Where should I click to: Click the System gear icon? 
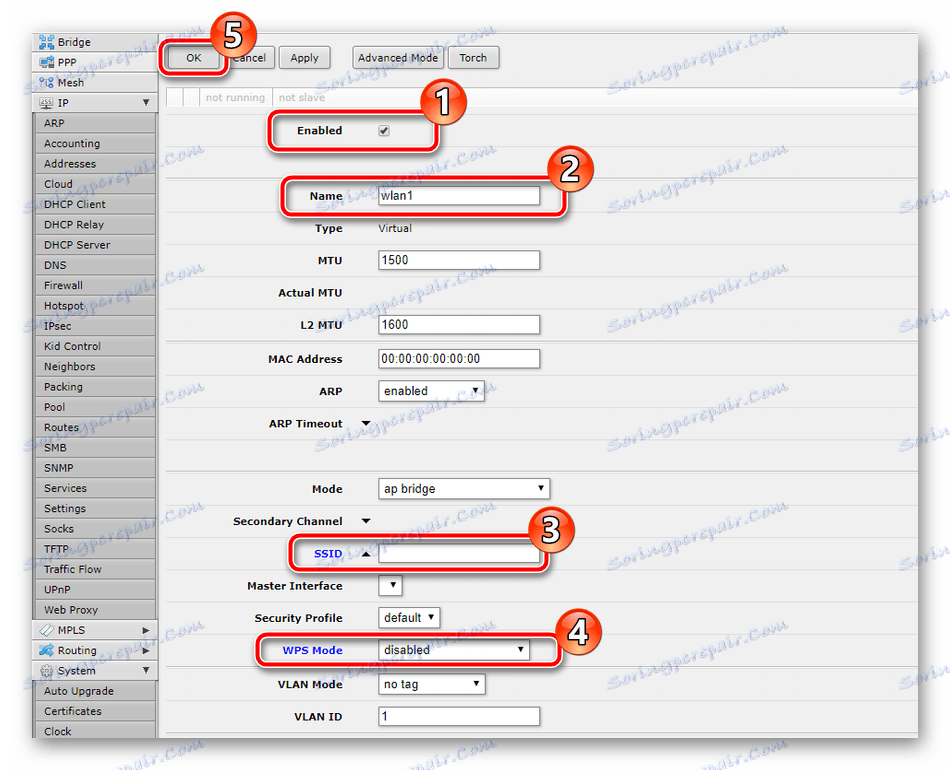point(47,671)
